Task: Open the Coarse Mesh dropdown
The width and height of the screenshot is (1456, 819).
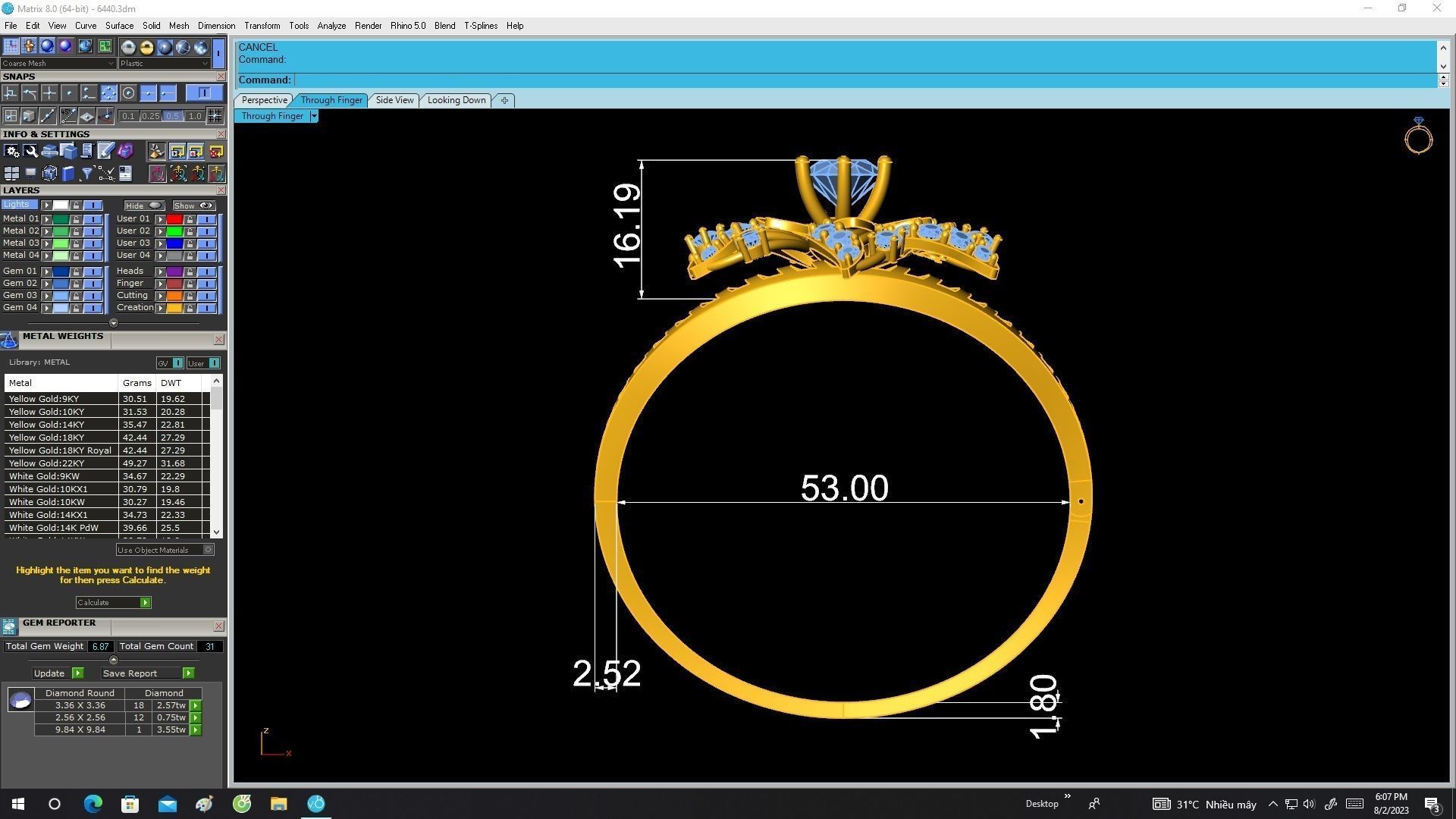Action: pos(58,64)
